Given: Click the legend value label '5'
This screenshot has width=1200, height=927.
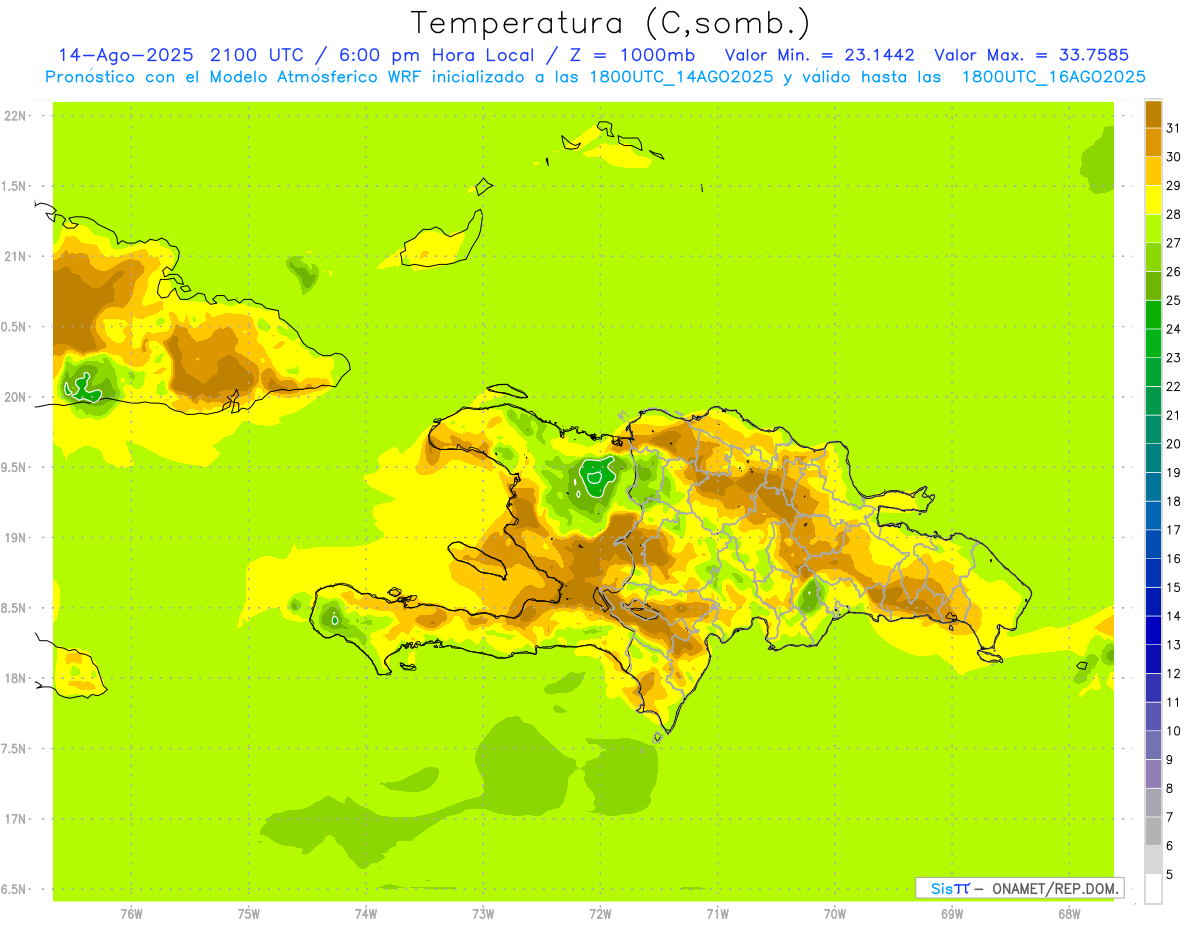Looking at the screenshot, I should [1170, 875].
